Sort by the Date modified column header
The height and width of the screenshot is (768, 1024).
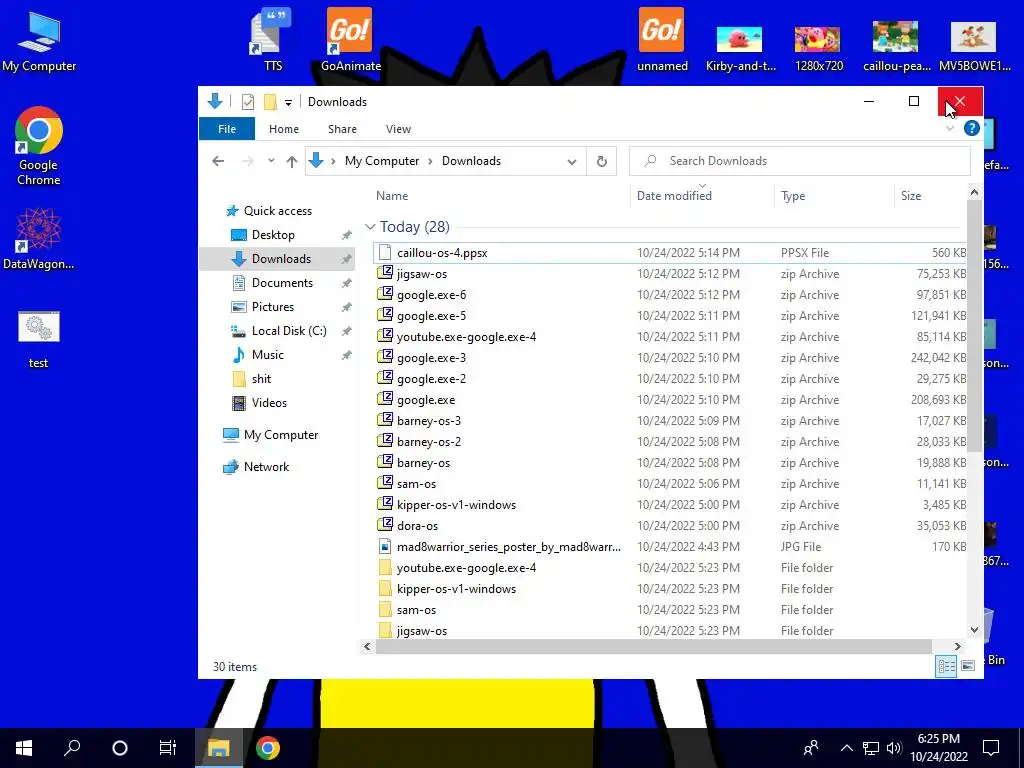coord(674,195)
